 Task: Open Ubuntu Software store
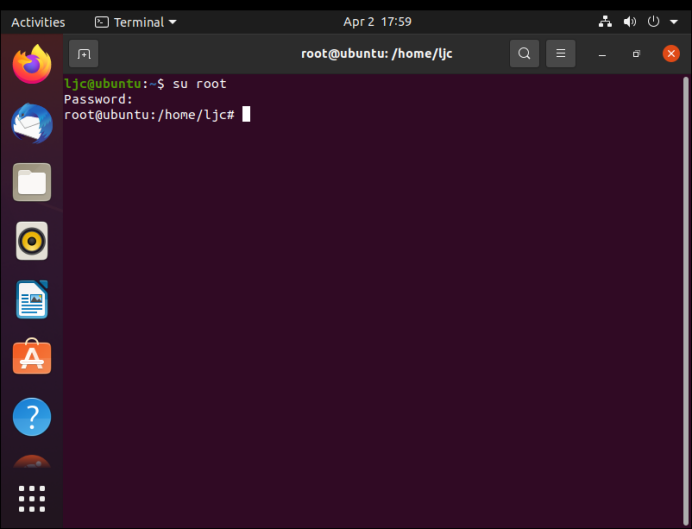coord(32,356)
